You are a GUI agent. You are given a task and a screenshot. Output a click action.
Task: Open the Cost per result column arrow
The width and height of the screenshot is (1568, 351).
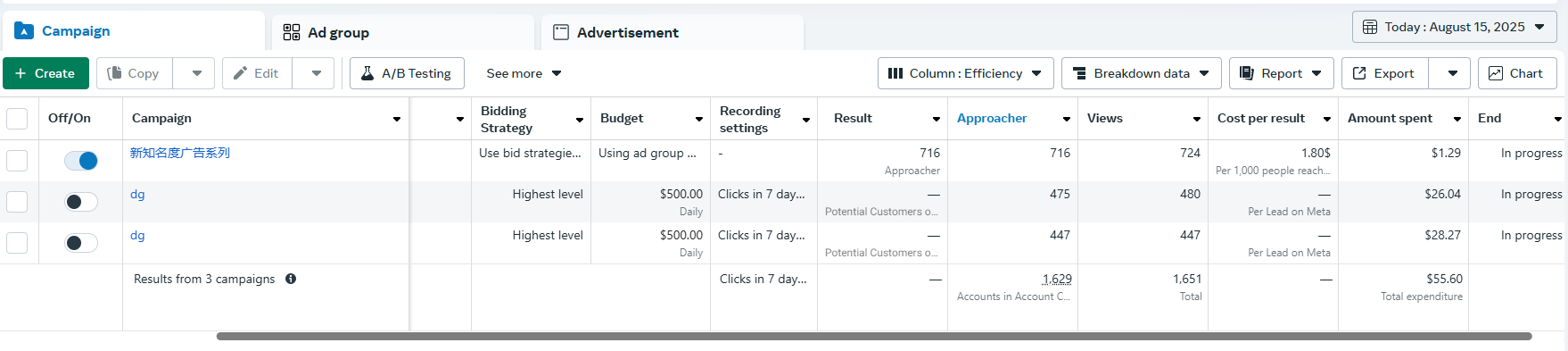click(x=1327, y=119)
